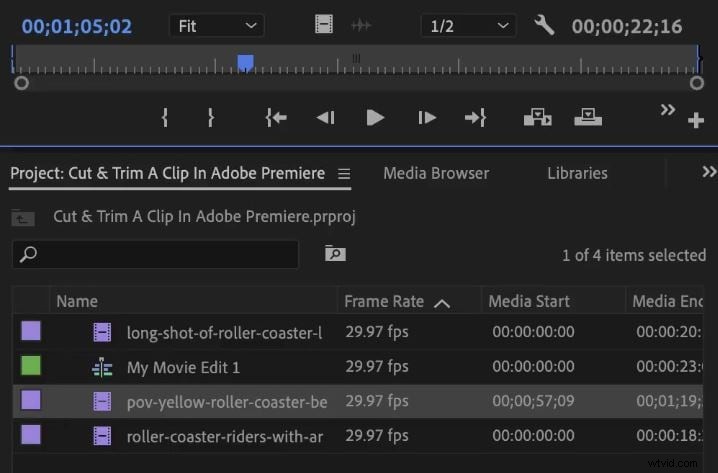Select Drag Video Only filmstrip icon
The height and width of the screenshot is (473, 718).
pyautogui.click(x=324, y=24)
